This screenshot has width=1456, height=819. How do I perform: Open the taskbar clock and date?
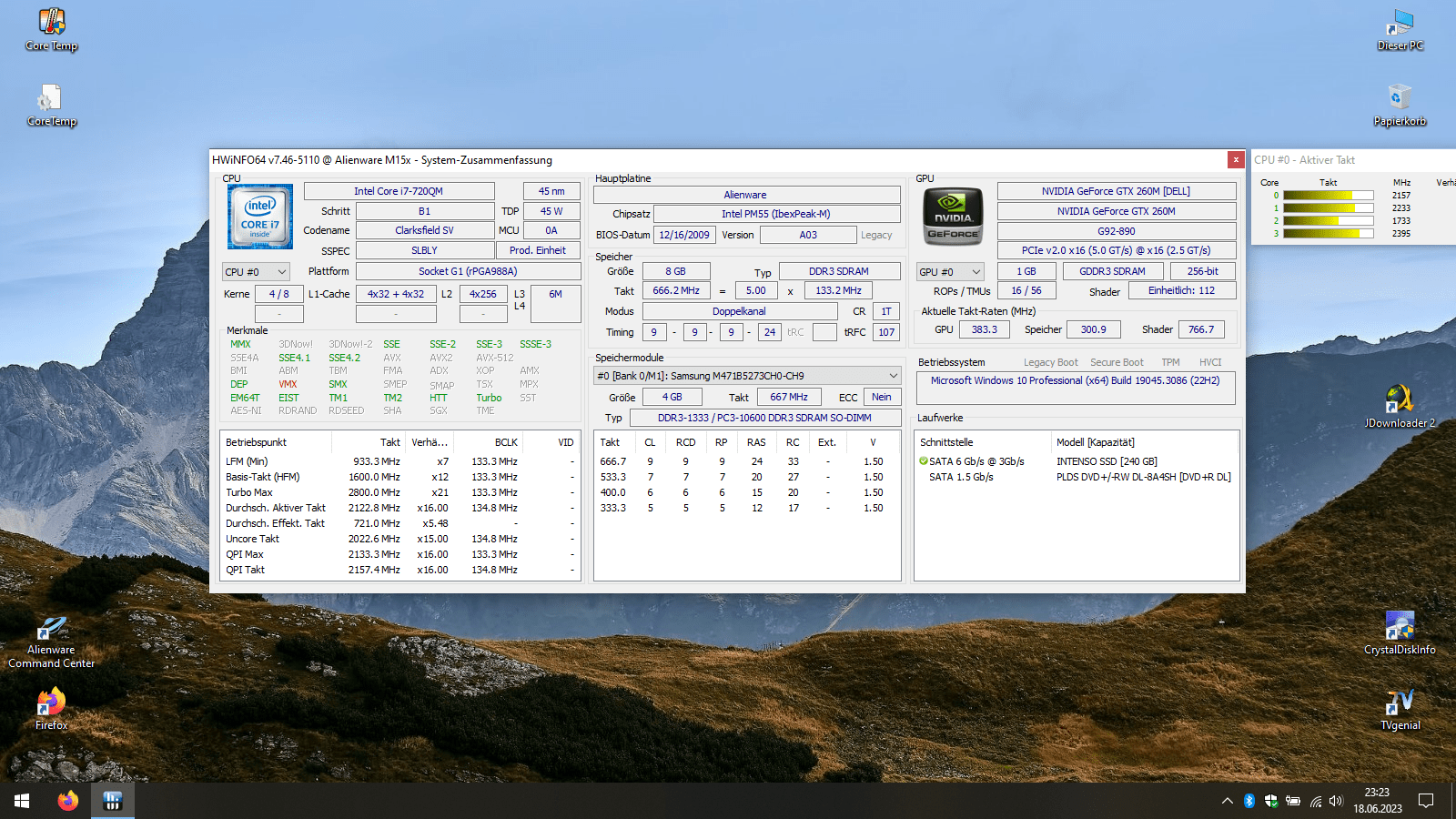coord(1378,801)
